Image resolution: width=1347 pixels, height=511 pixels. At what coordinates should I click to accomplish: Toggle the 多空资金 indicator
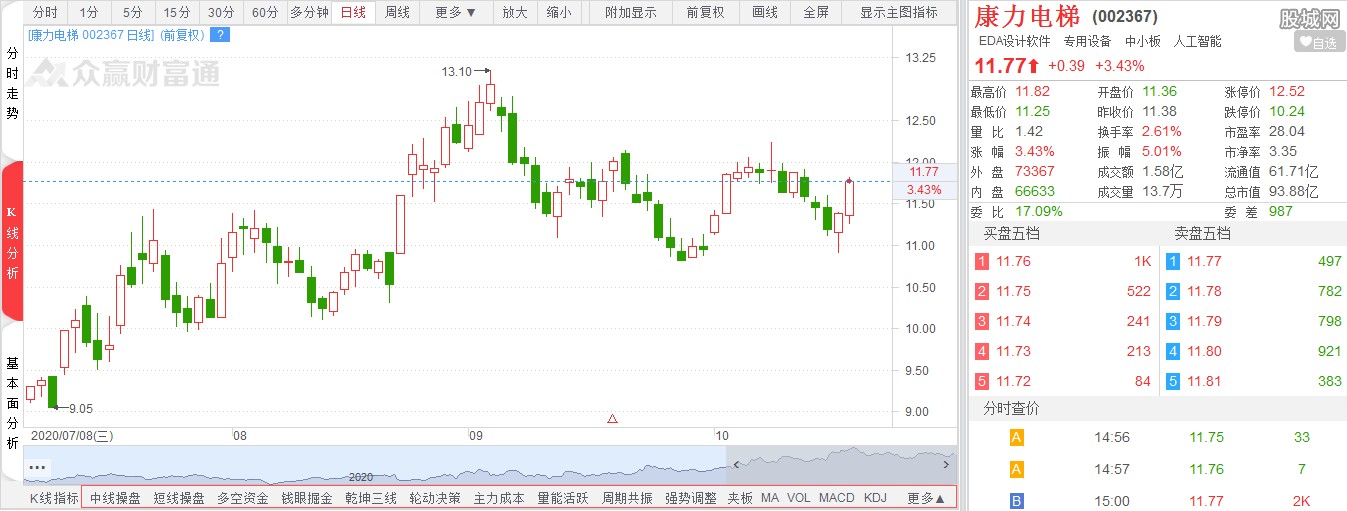coord(243,498)
